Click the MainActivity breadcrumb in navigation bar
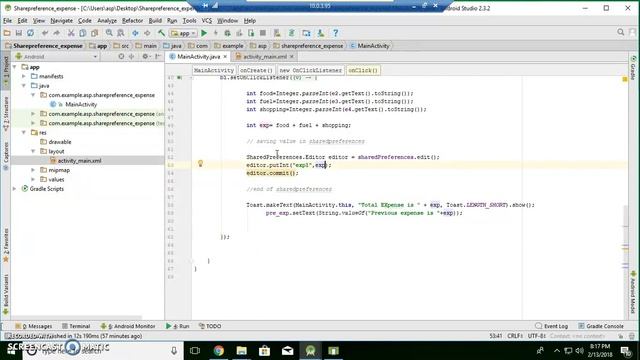Image resolution: width=640 pixels, height=360 pixels. [x=370, y=46]
